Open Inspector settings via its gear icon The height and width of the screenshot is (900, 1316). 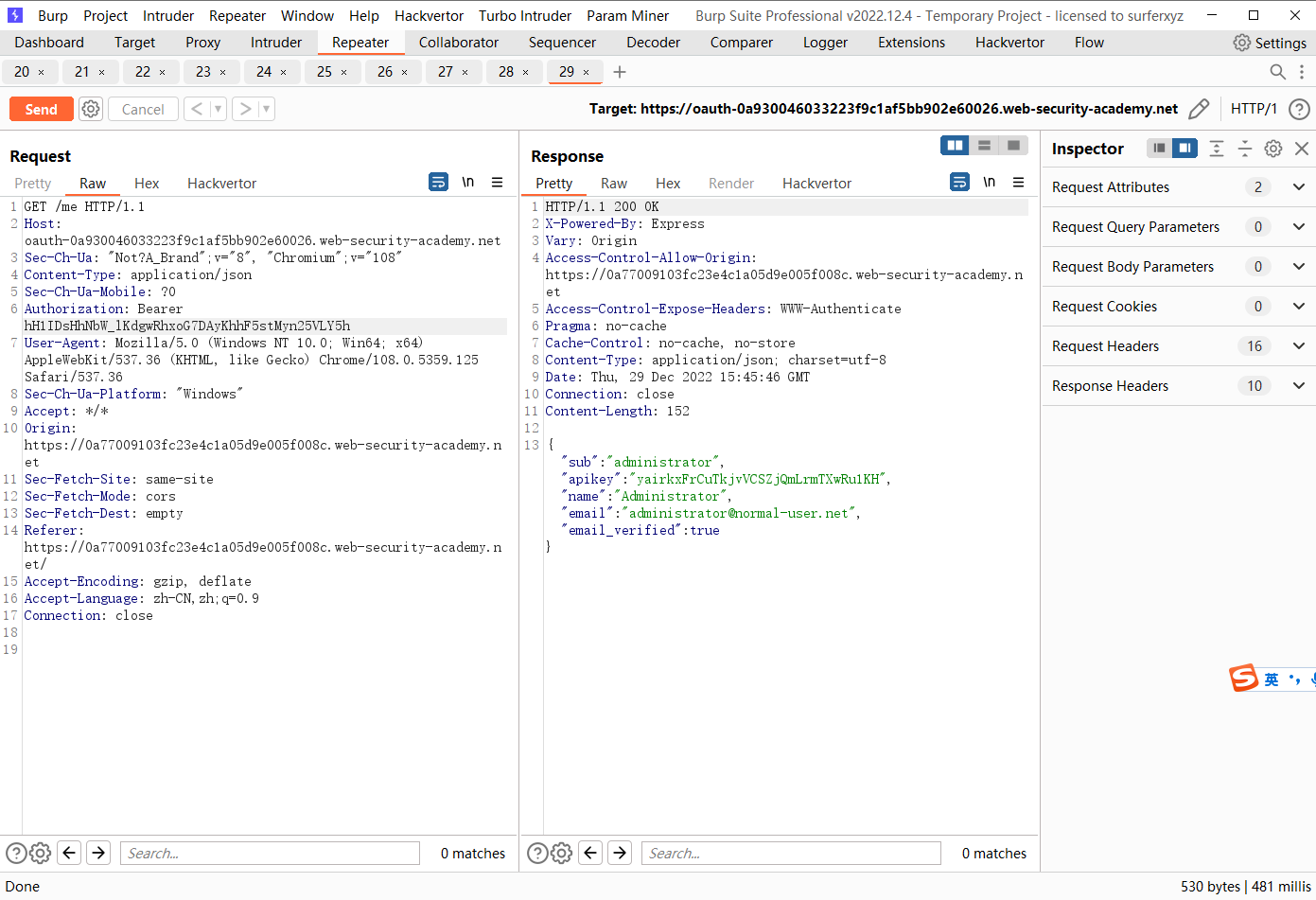pyautogui.click(x=1272, y=149)
